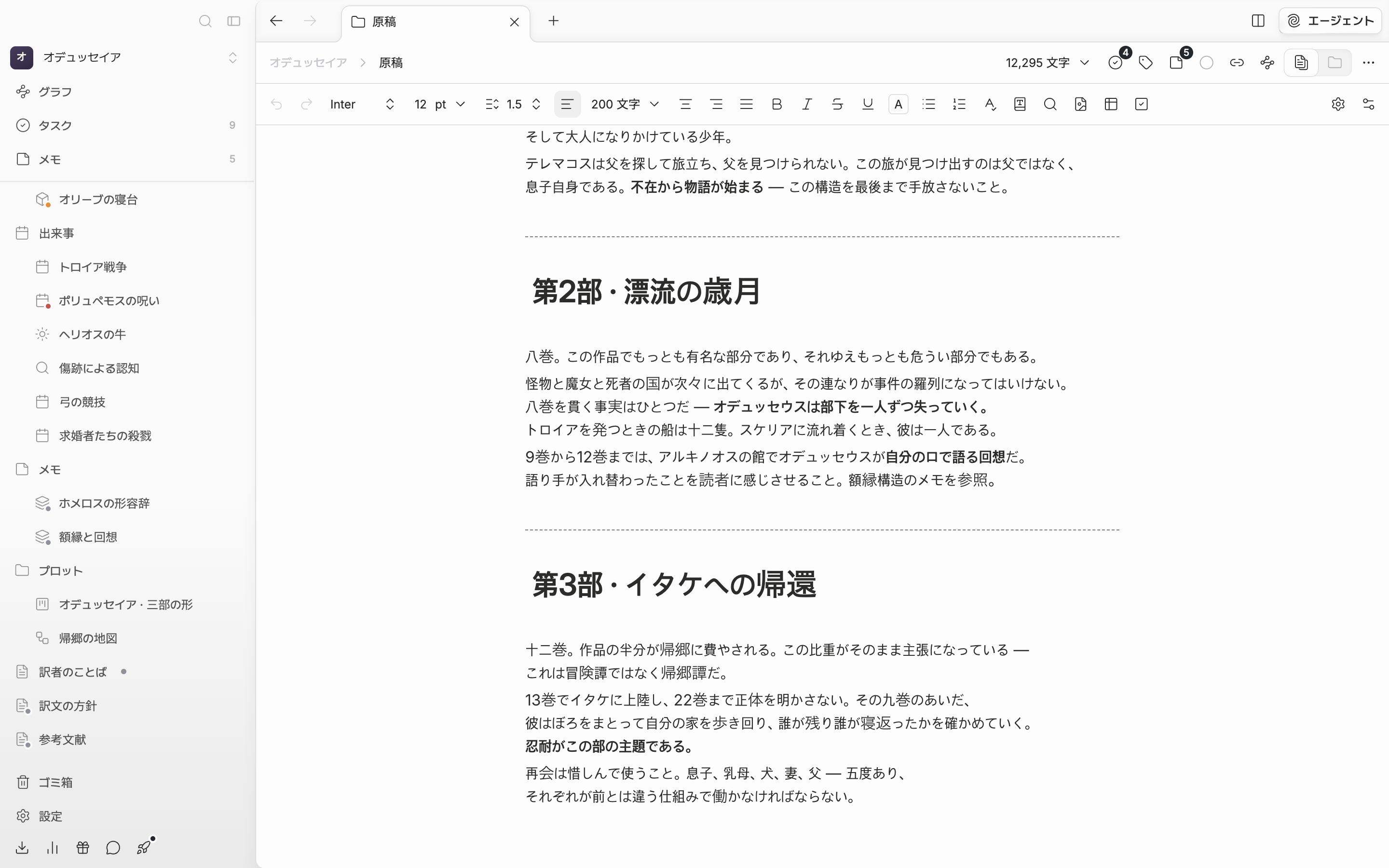The width and height of the screenshot is (1389, 868).
Task: Open the graph connections icon in the header
Action: pos(1267,63)
